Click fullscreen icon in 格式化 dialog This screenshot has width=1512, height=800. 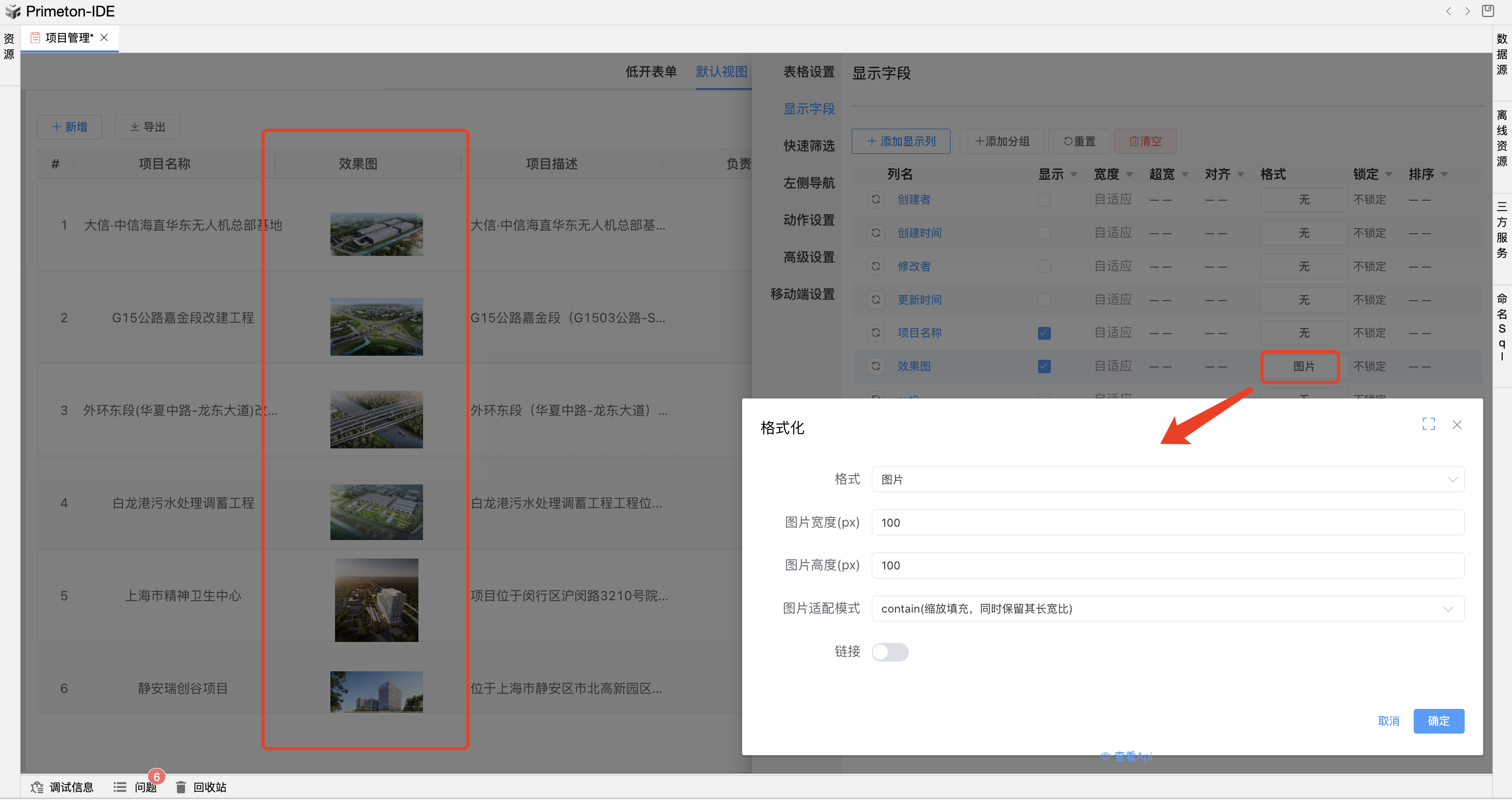tap(1428, 424)
